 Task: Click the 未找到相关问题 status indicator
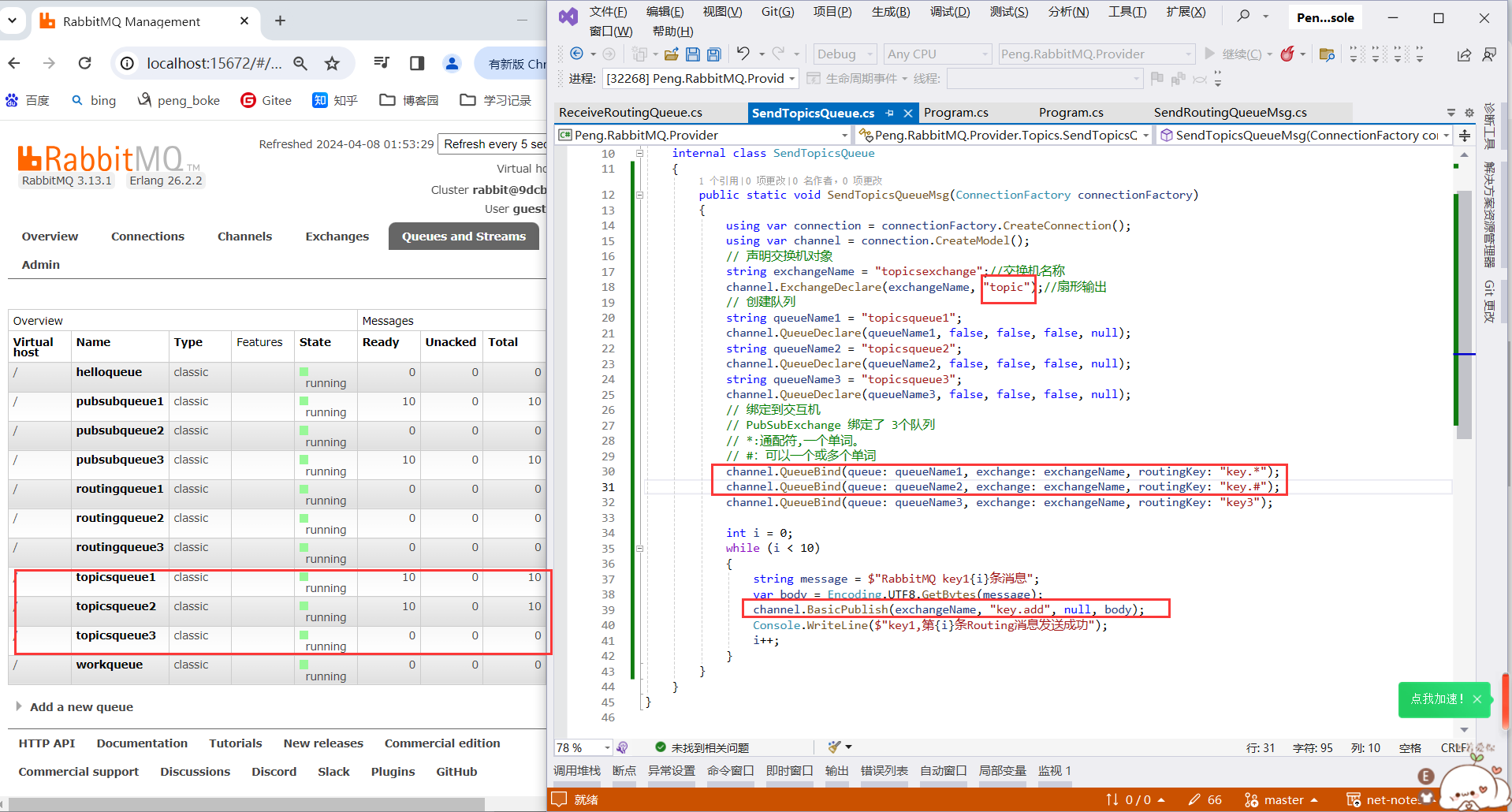(x=702, y=747)
